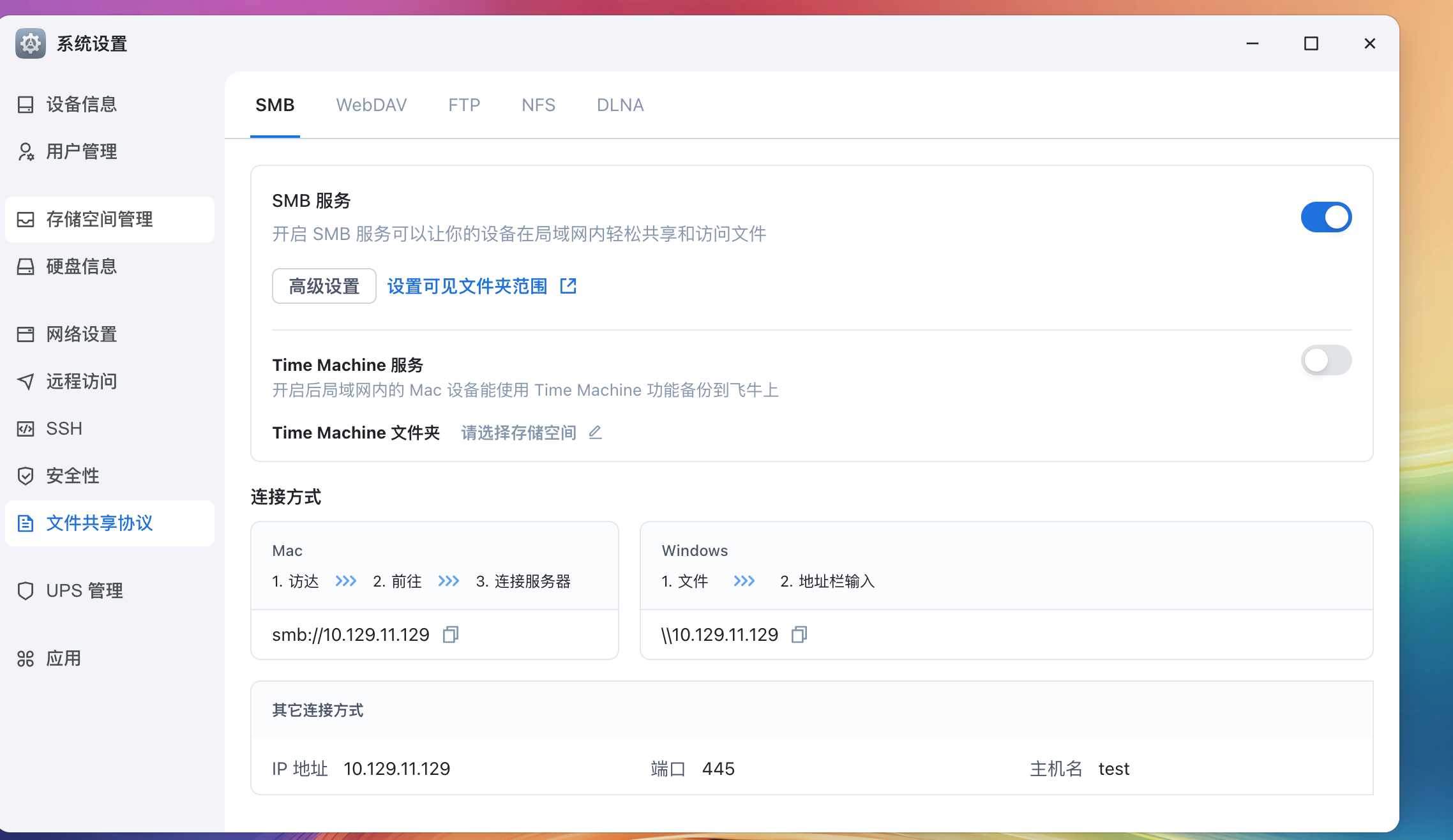Copy the \\10.129.11.129 Windows address

(x=799, y=634)
